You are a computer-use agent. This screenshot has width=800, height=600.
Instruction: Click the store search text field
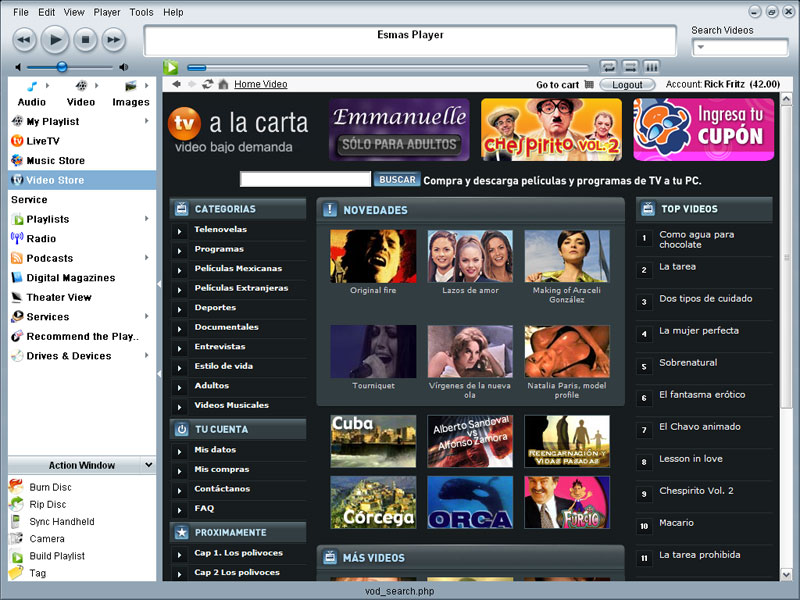click(x=306, y=180)
